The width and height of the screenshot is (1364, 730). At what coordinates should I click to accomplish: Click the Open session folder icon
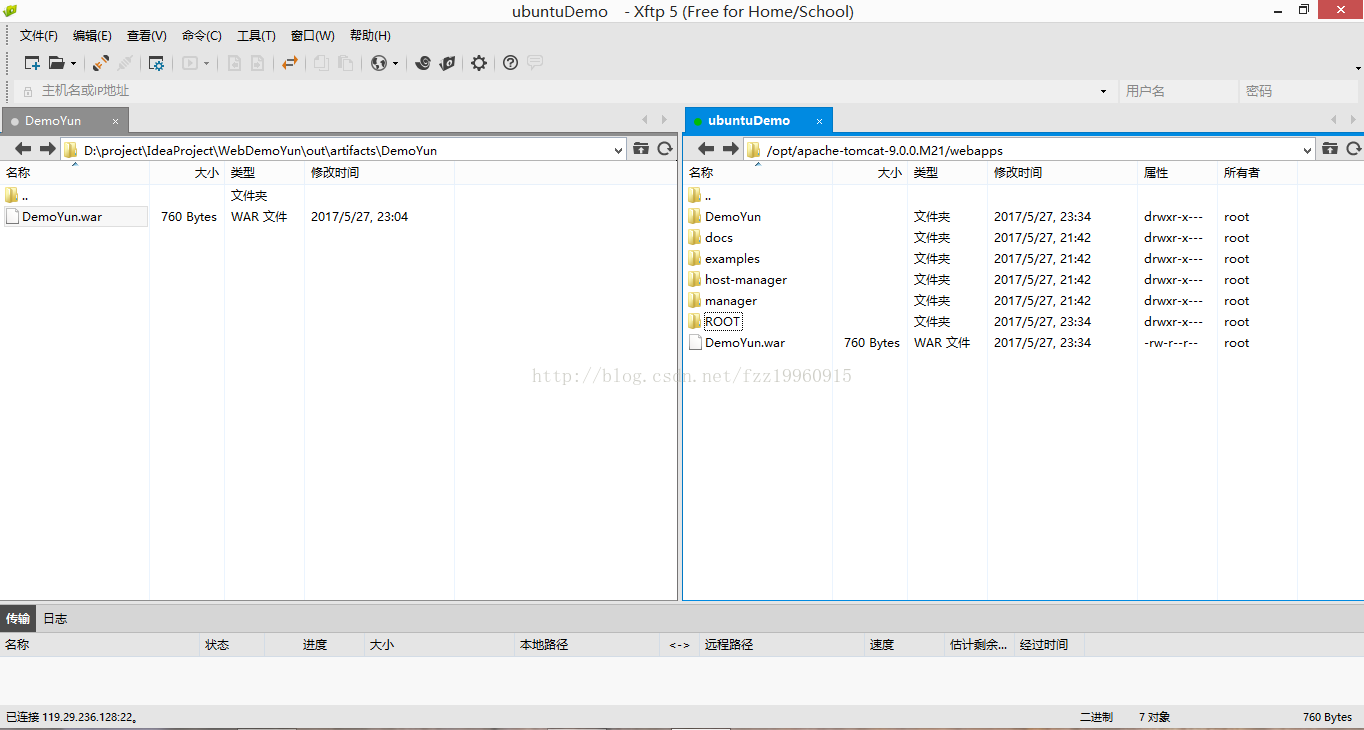[57, 63]
